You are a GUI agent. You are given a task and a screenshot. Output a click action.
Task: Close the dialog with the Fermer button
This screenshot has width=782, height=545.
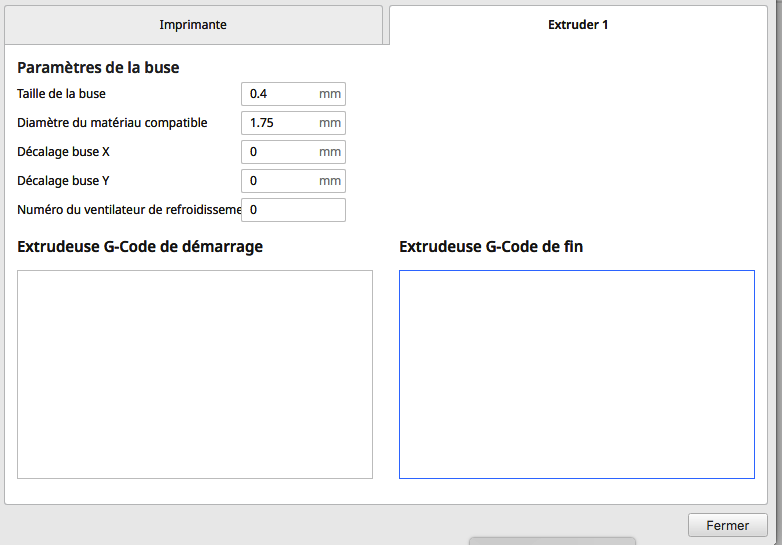[728, 525]
